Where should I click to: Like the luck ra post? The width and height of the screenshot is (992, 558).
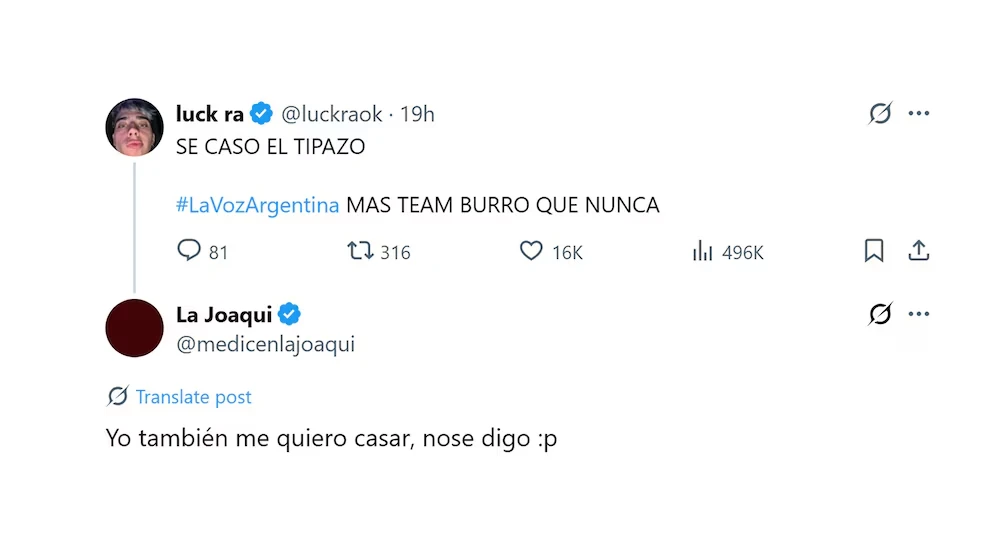point(531,251)
